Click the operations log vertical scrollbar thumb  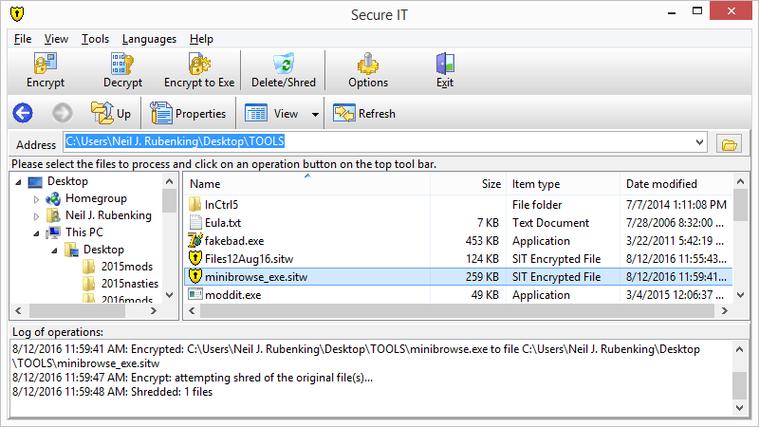point(740,385)
